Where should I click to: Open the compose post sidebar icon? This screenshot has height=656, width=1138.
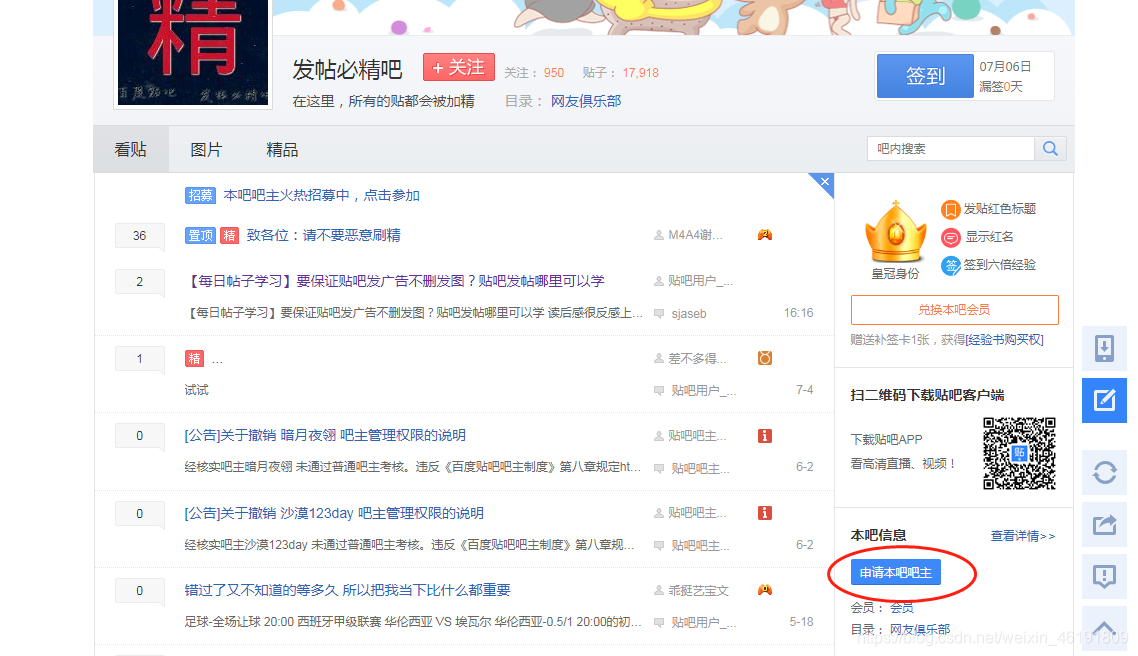pyautogui.click(x=1104, y=400)
